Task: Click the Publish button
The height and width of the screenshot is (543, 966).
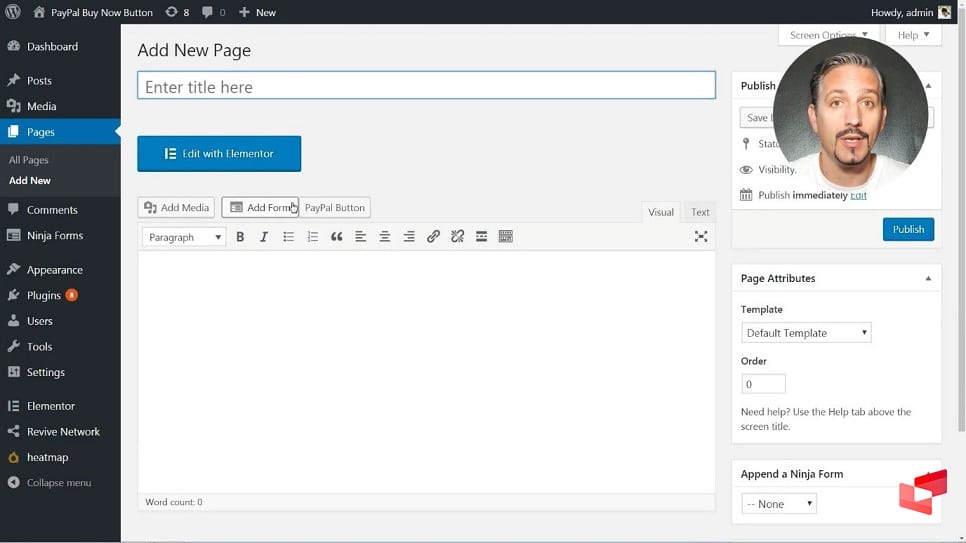Action: [x=908, y=229]
